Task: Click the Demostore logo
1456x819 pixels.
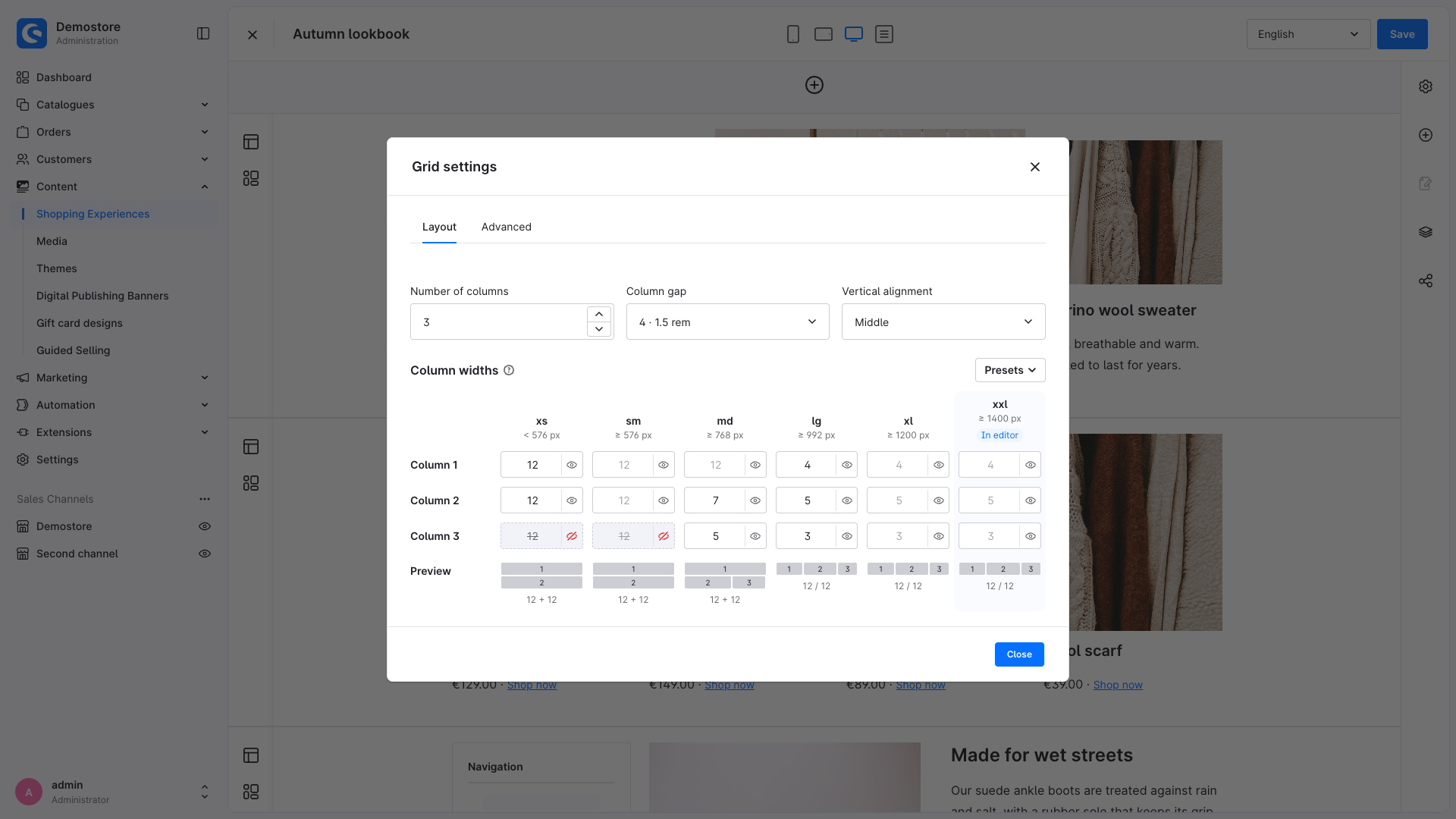Action: click(32, 33)
